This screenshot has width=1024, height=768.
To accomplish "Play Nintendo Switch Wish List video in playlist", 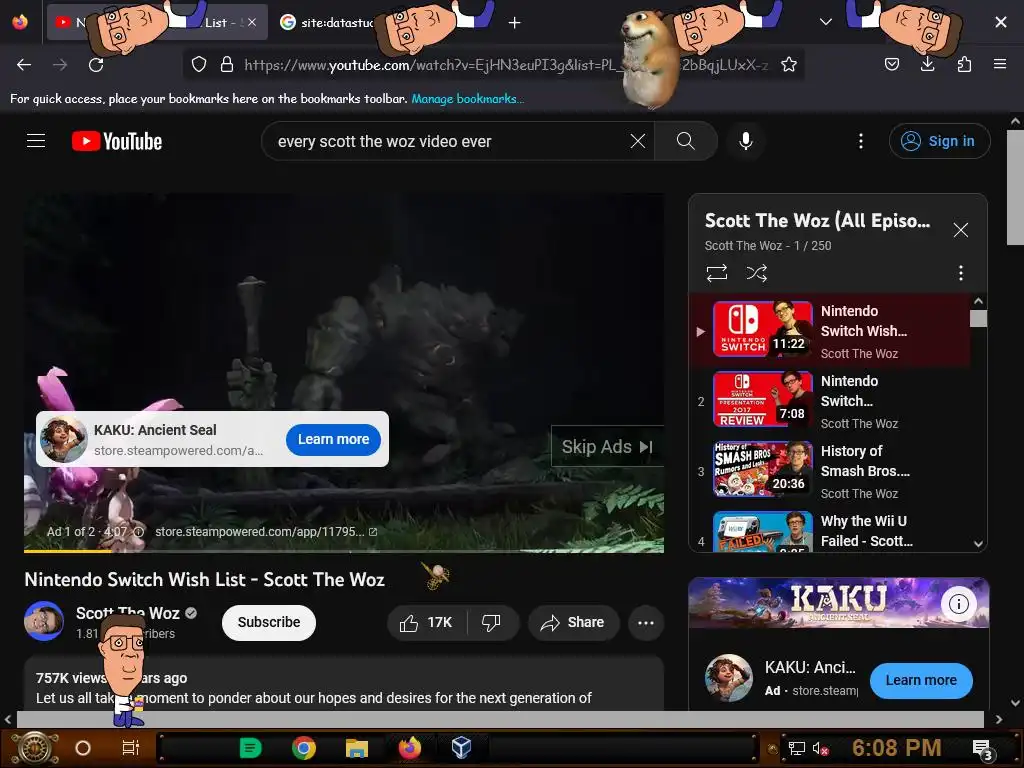I will coord(829,331).
